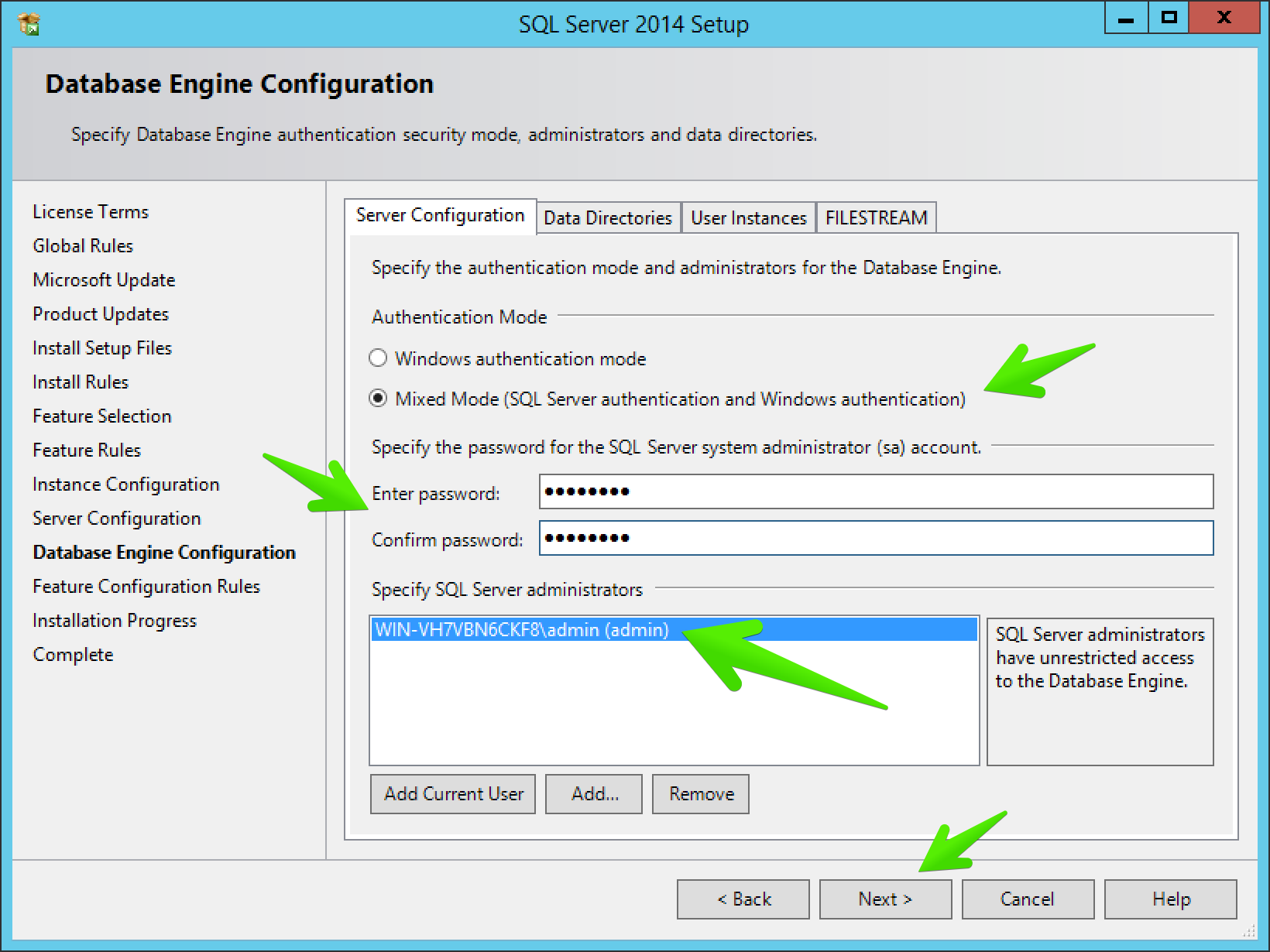Click the Add... button
Viewport: 1270px width, 952px height.
pyautogui.click(x=594, y=794)
